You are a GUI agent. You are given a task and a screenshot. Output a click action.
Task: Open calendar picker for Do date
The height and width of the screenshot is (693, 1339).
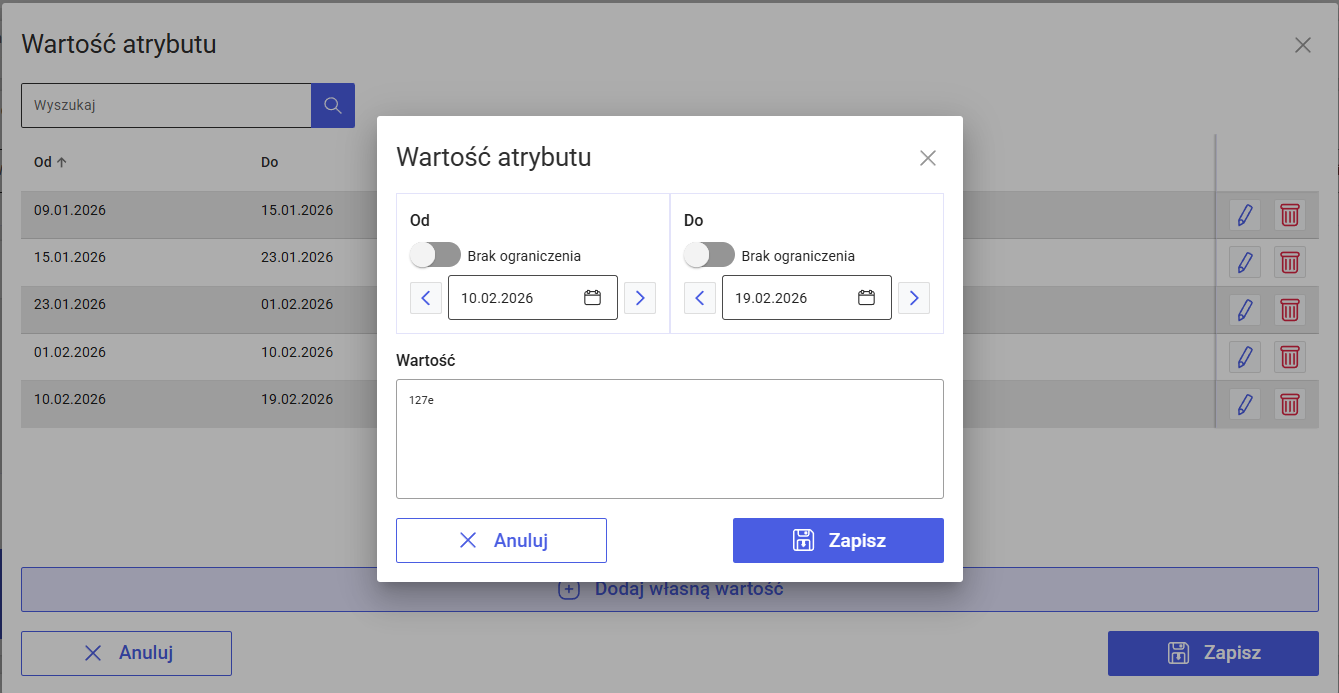[866, 298]
